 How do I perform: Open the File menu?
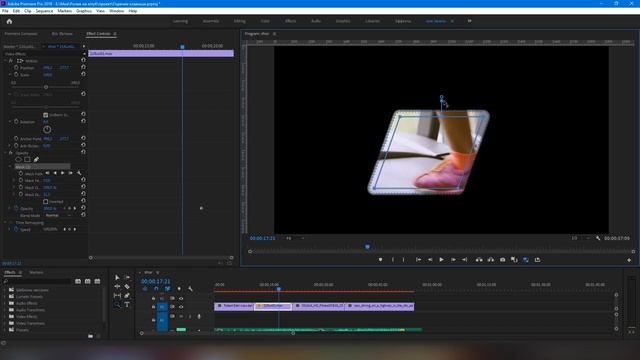pyautogui.click(x=5, y=11)
